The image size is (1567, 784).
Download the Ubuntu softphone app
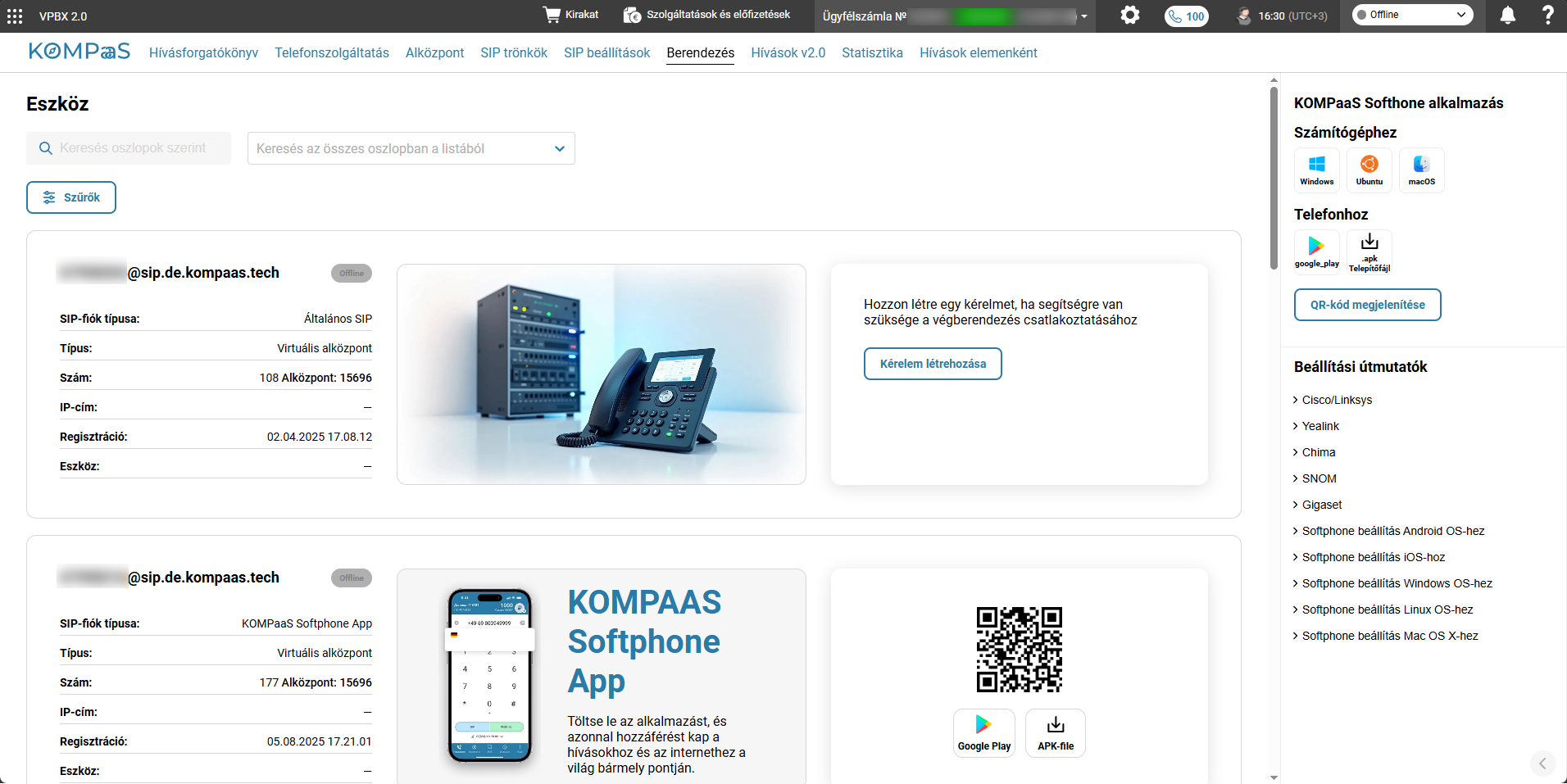[1369, 170]
